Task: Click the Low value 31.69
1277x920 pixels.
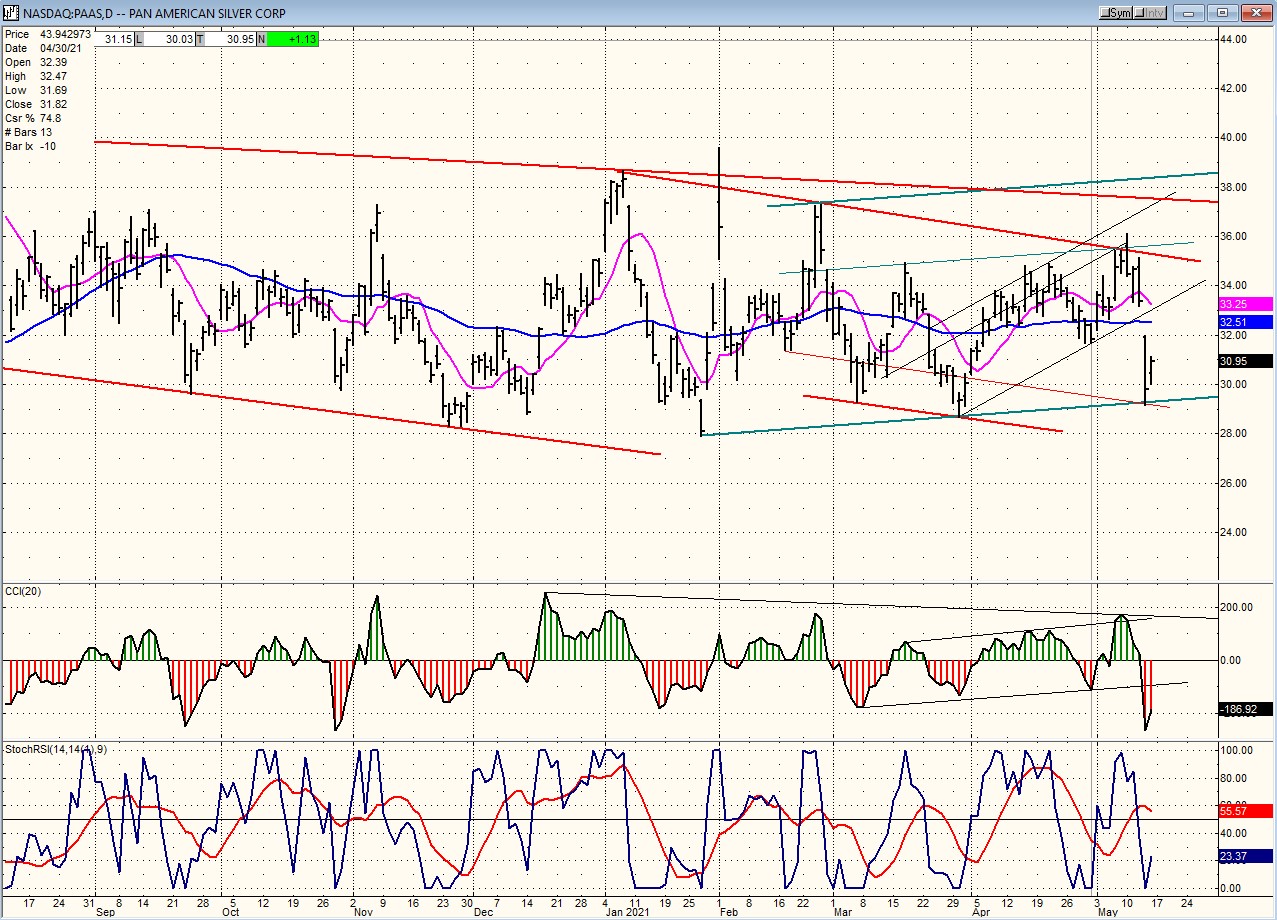Action: [x=55, y=90]
